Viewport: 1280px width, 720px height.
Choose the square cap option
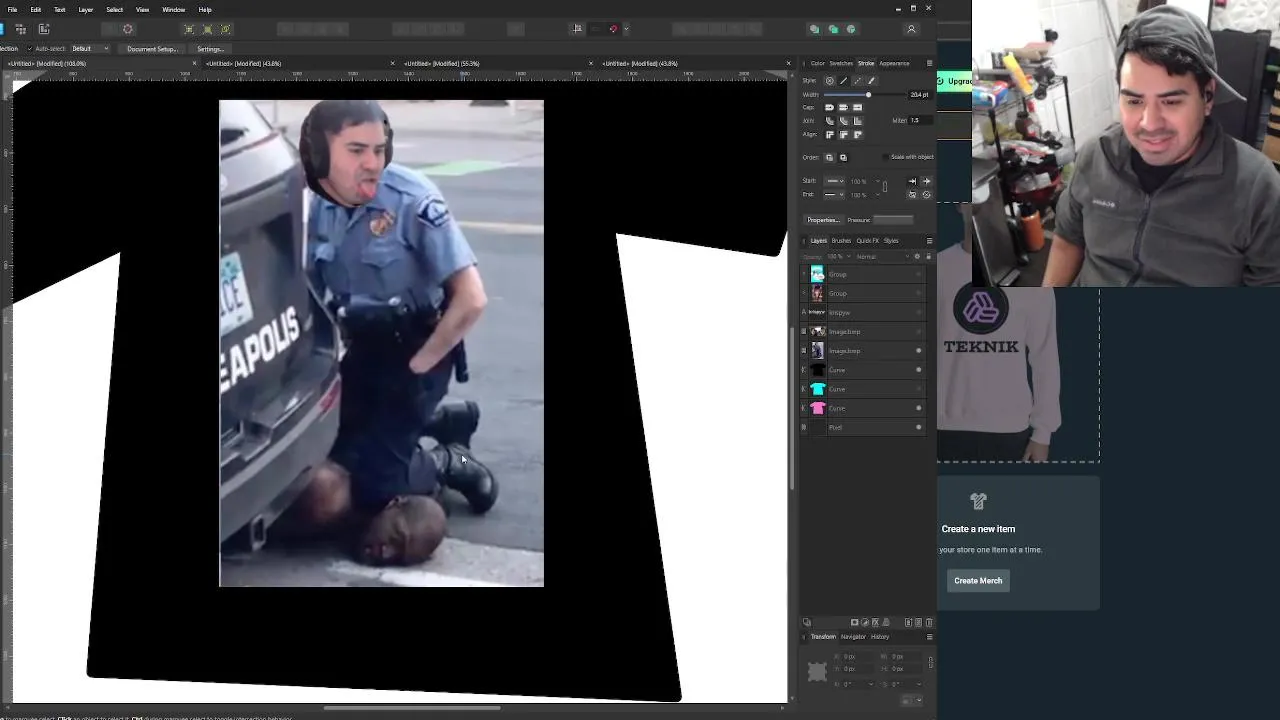tap(857, 107)
